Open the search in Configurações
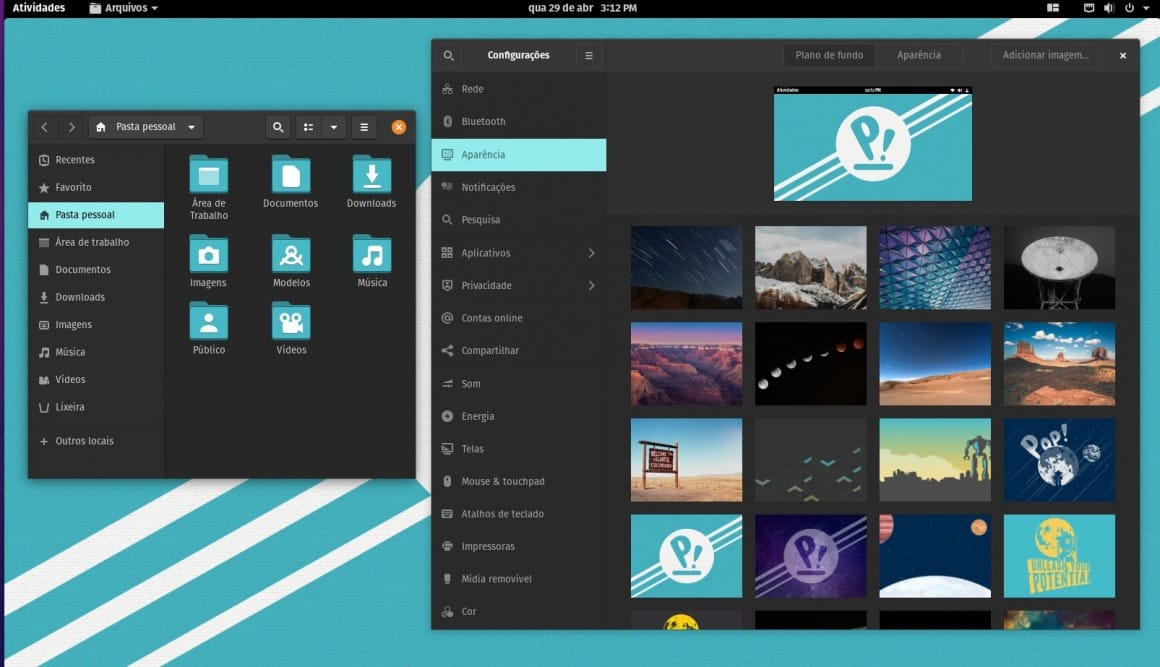This screenshot has height=667, width=1160. pos(448,55)
